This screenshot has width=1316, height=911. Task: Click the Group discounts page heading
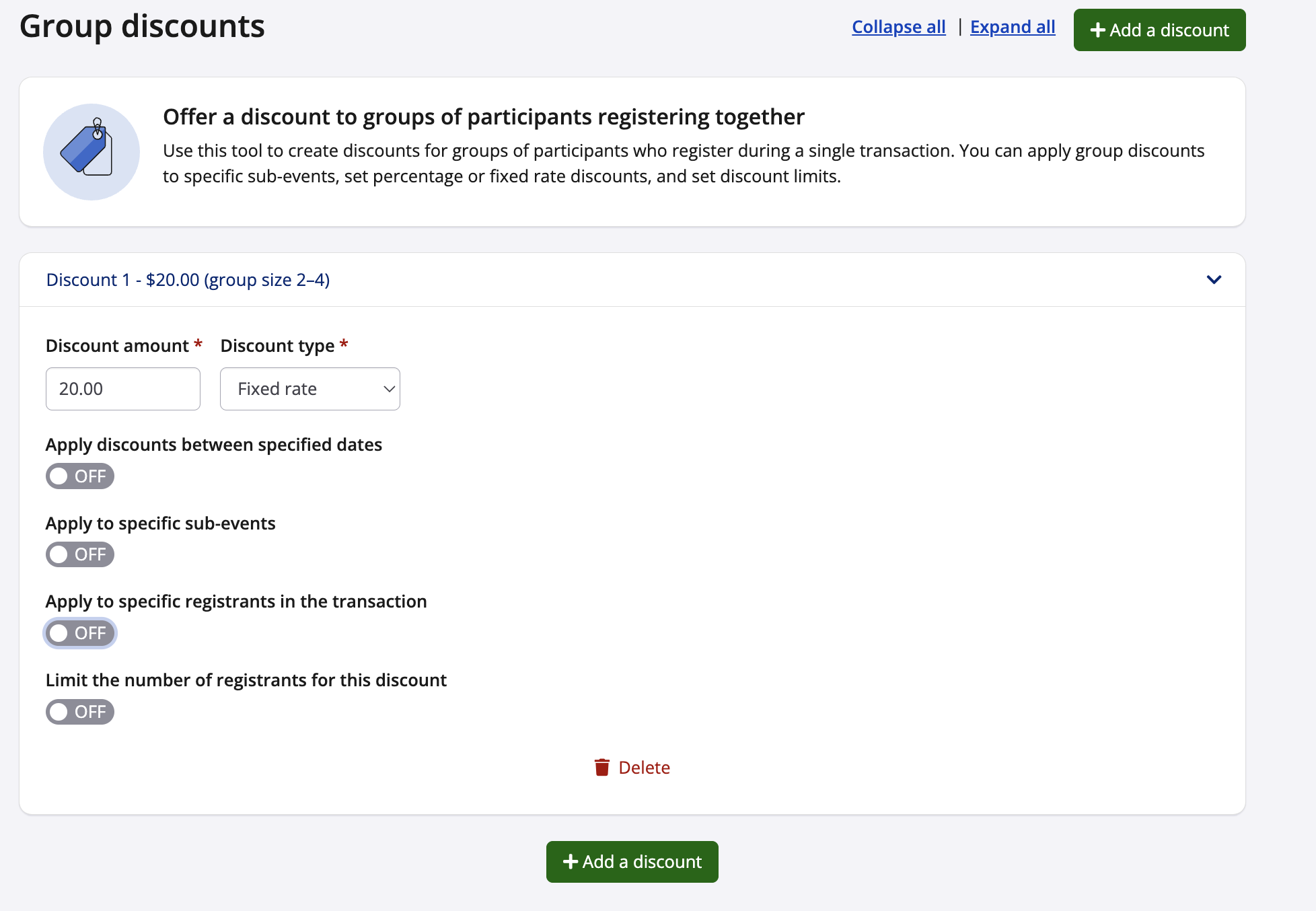[142, 26]
